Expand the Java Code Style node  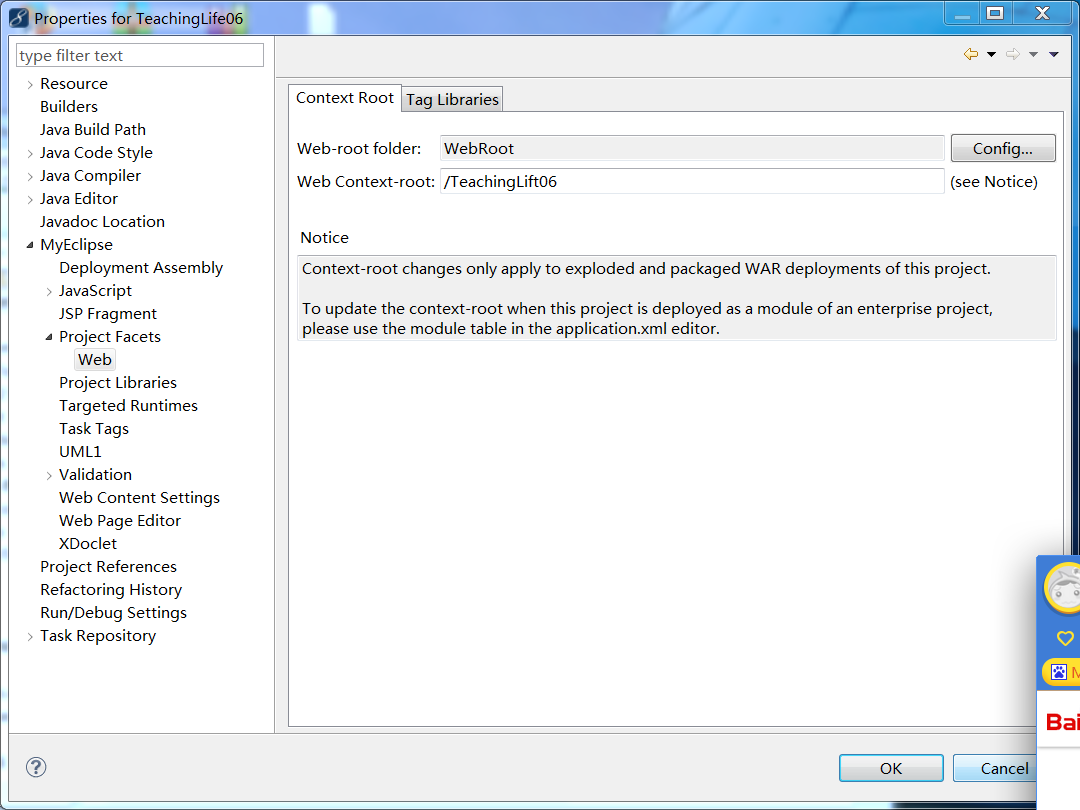(x=30, y=154)
